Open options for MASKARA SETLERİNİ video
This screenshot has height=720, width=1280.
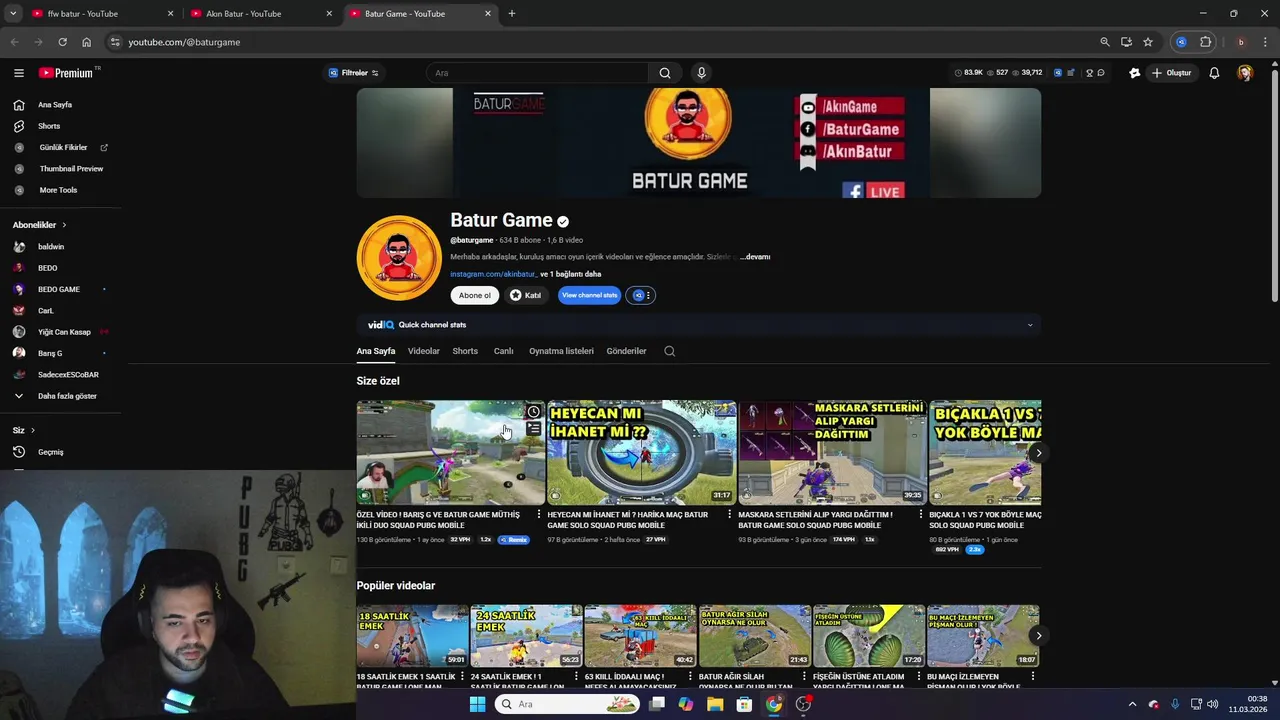pos(921,515)
